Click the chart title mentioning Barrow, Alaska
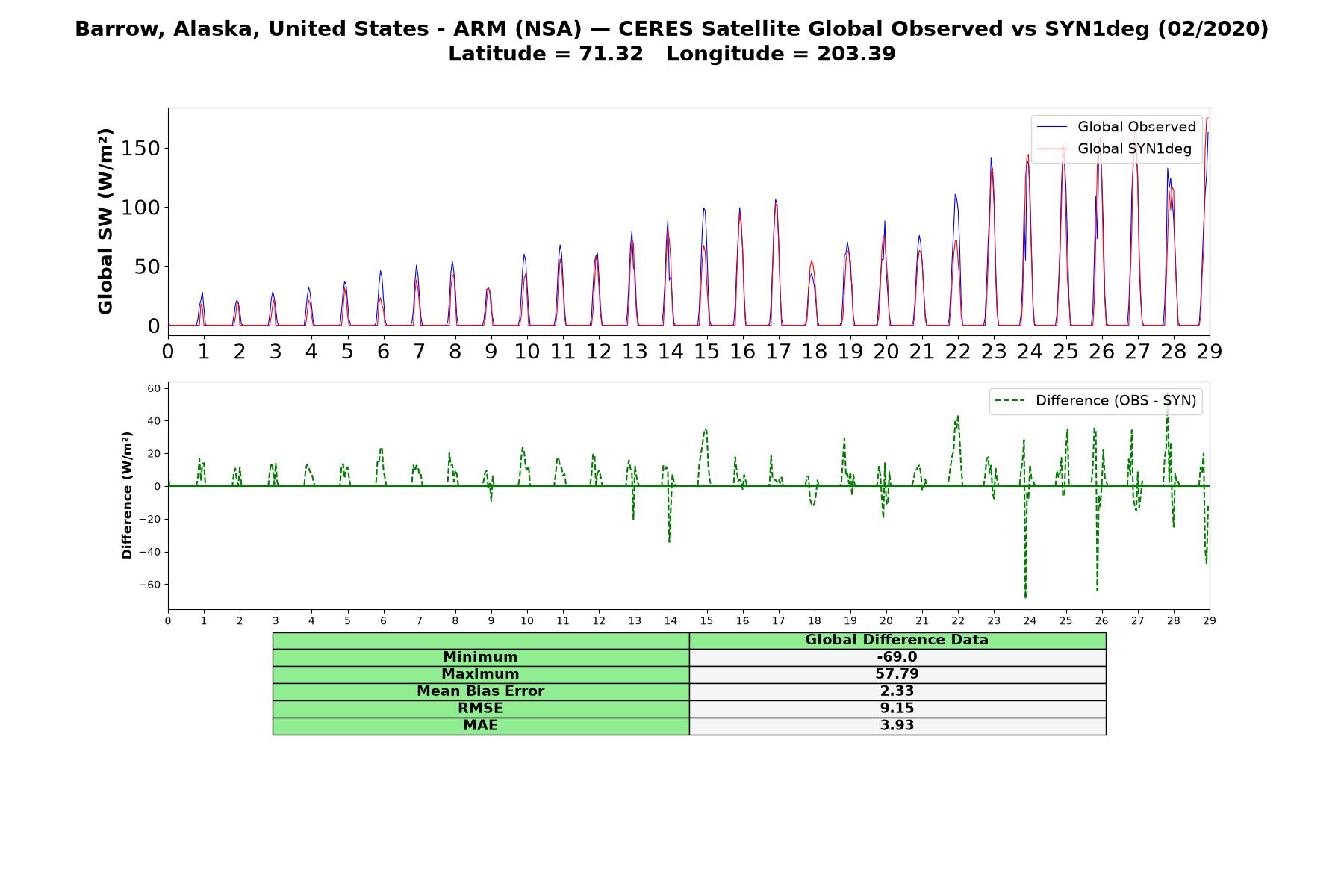The height and width of the screenshot is (896, 1344). [672, 29]
